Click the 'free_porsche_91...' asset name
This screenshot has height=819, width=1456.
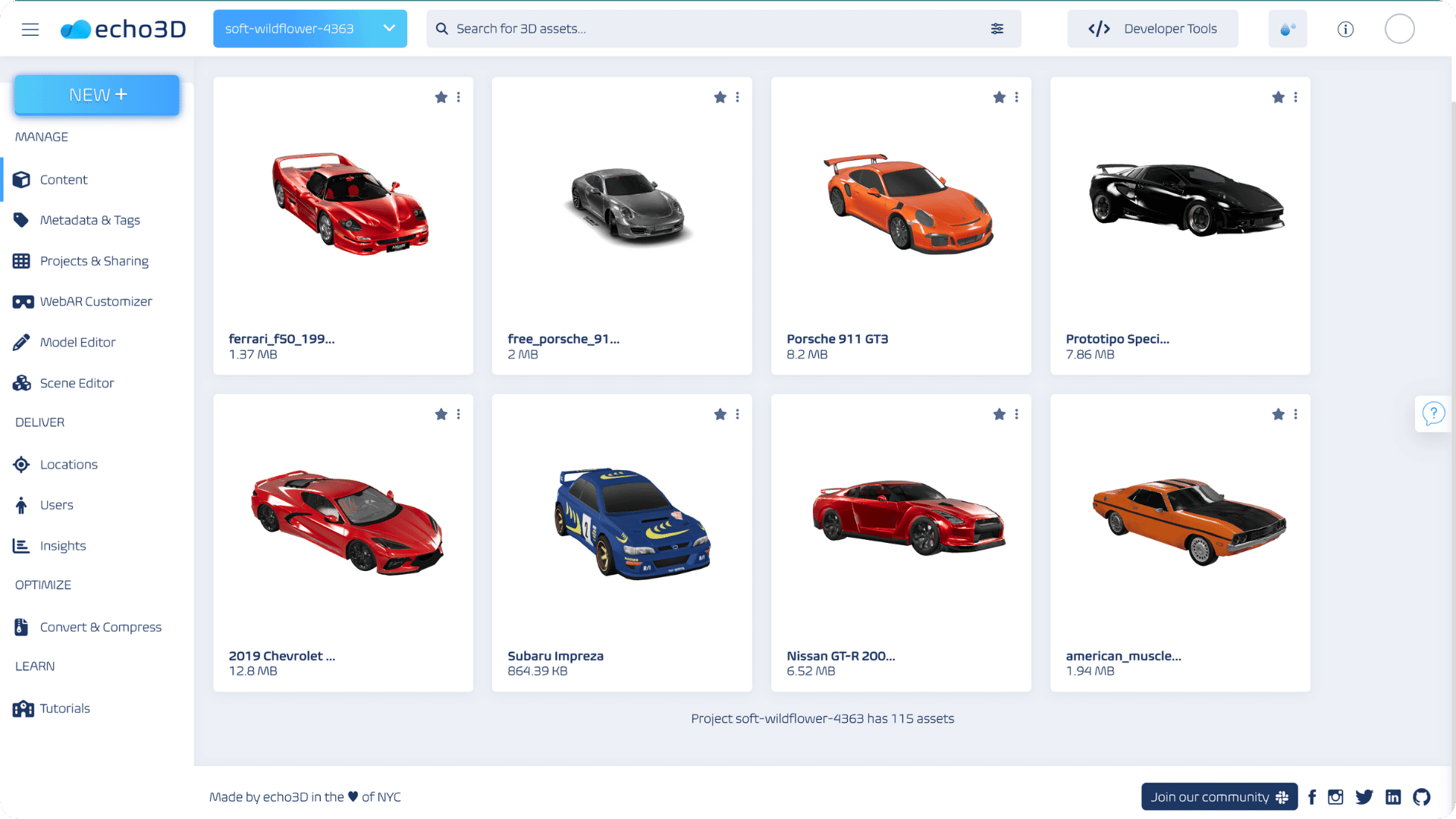[563, 339]
